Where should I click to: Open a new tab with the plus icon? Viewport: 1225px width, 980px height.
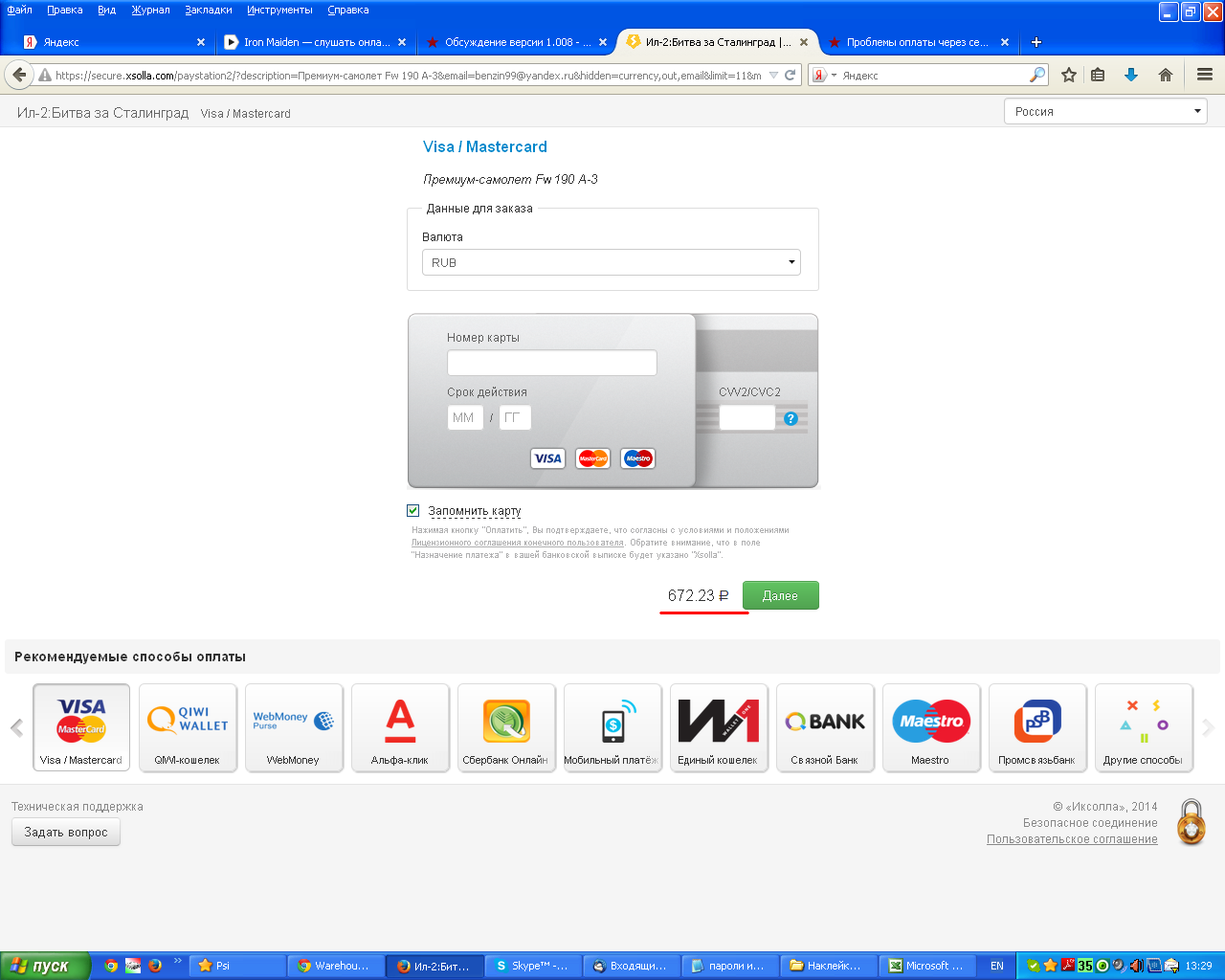coord(1036,42)
